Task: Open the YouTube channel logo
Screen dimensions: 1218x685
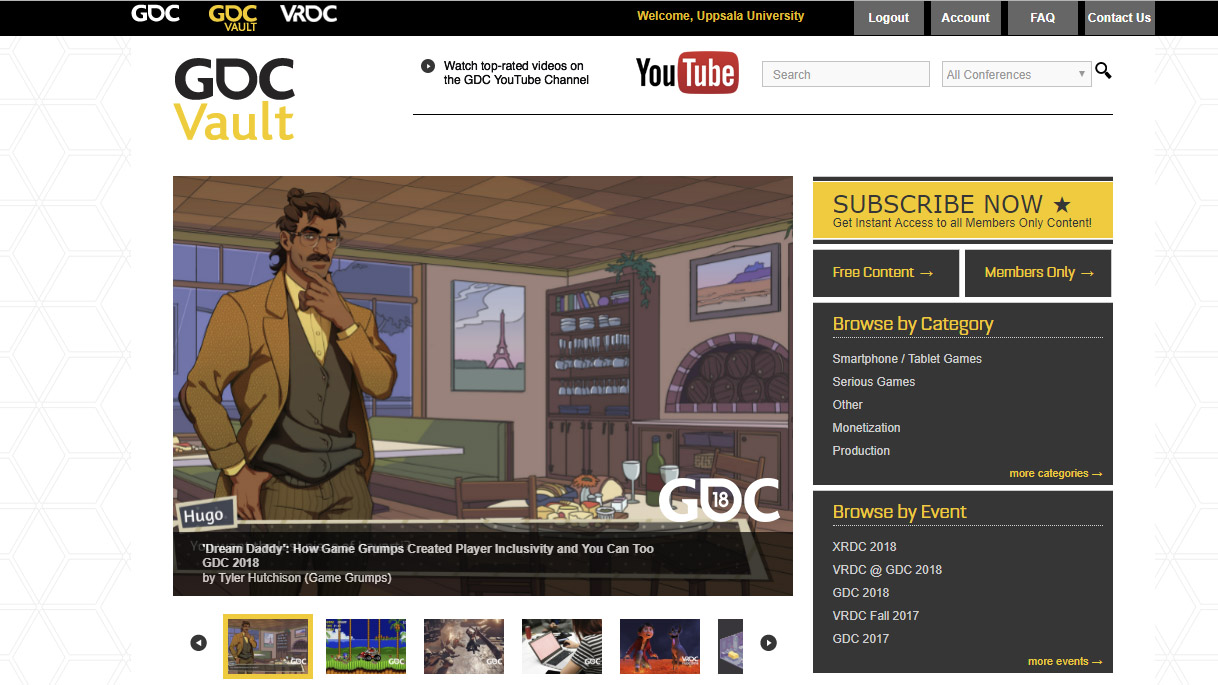Action: pos(687,74)
